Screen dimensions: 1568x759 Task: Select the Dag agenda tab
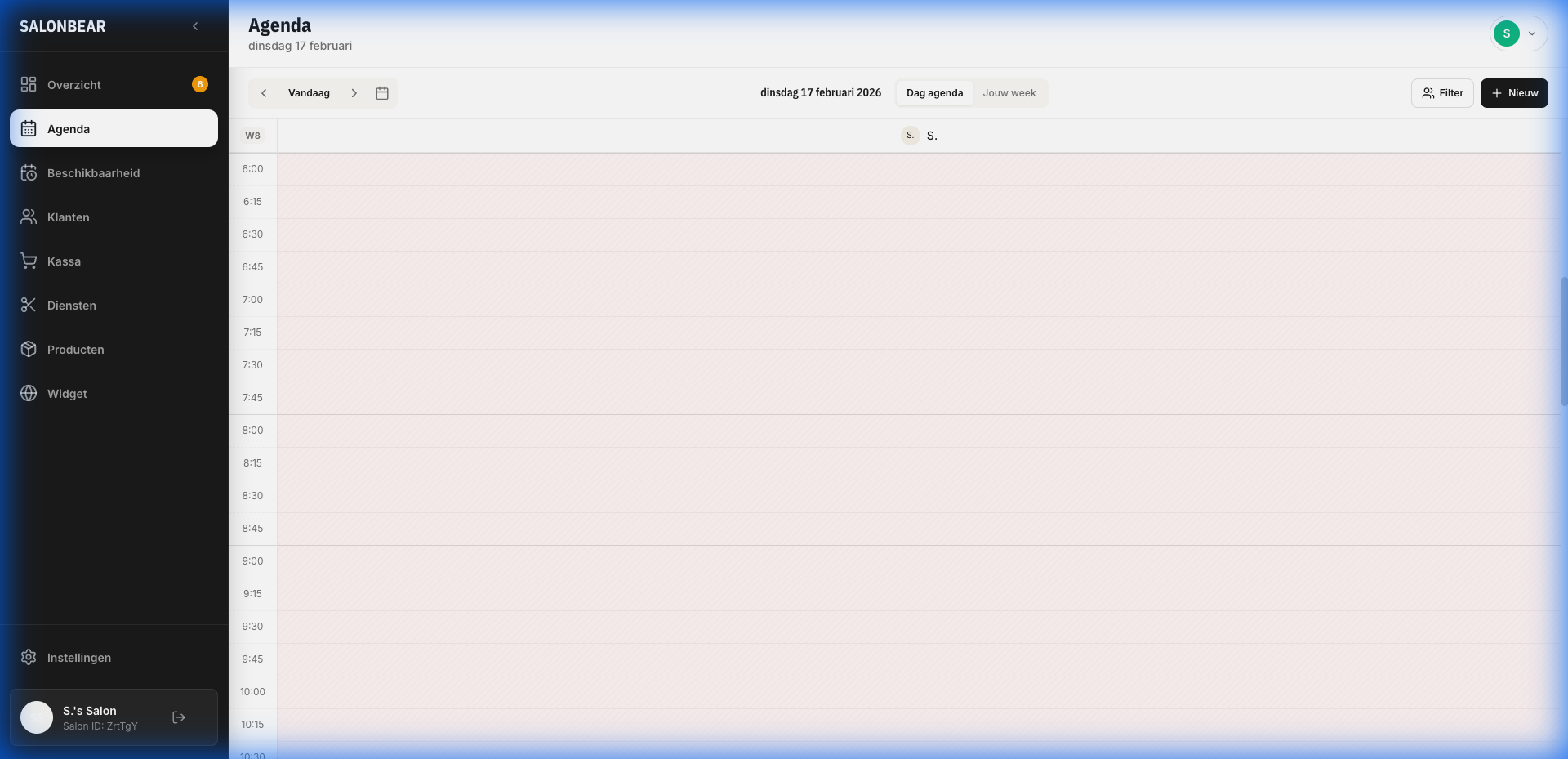coord(933,93)
